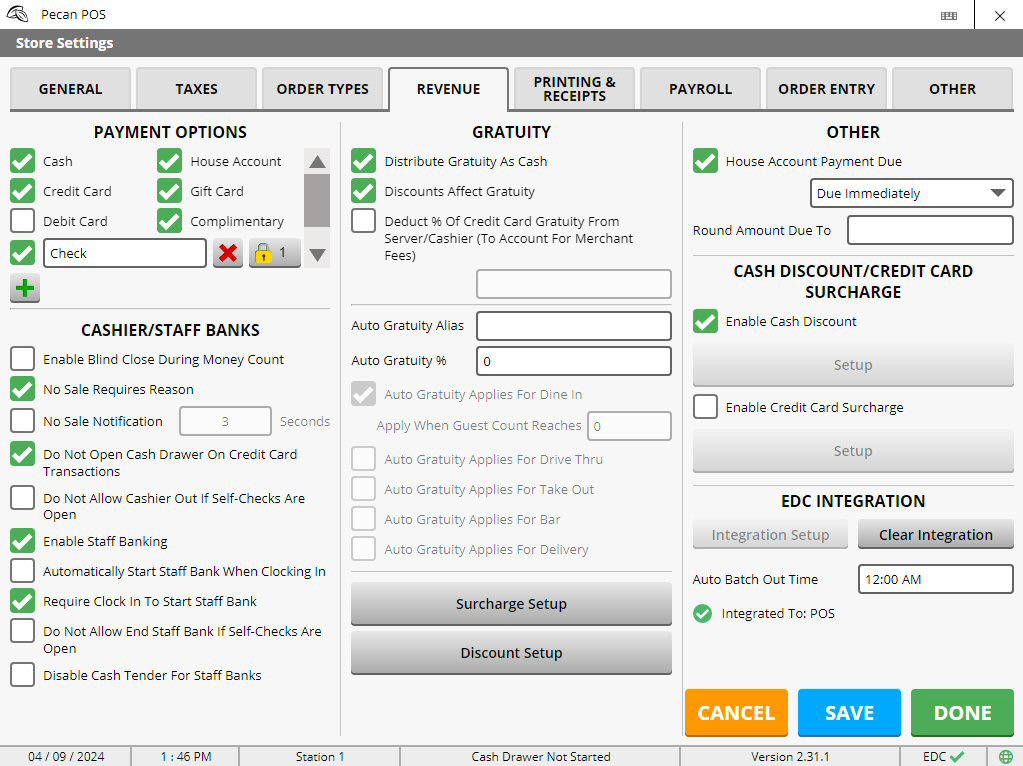Toggle the Enable Cash Discount checkbox
Image resolution: width=1023 pixels, height=766 pixels.
[705, 321]
